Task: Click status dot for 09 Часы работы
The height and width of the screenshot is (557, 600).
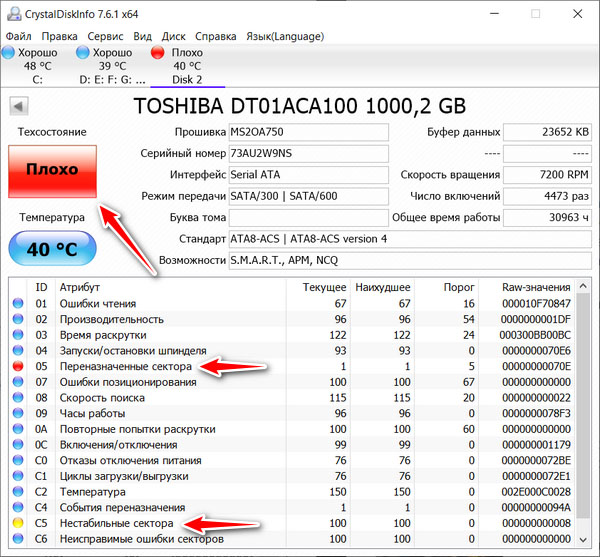Action: tap(18, 413)
